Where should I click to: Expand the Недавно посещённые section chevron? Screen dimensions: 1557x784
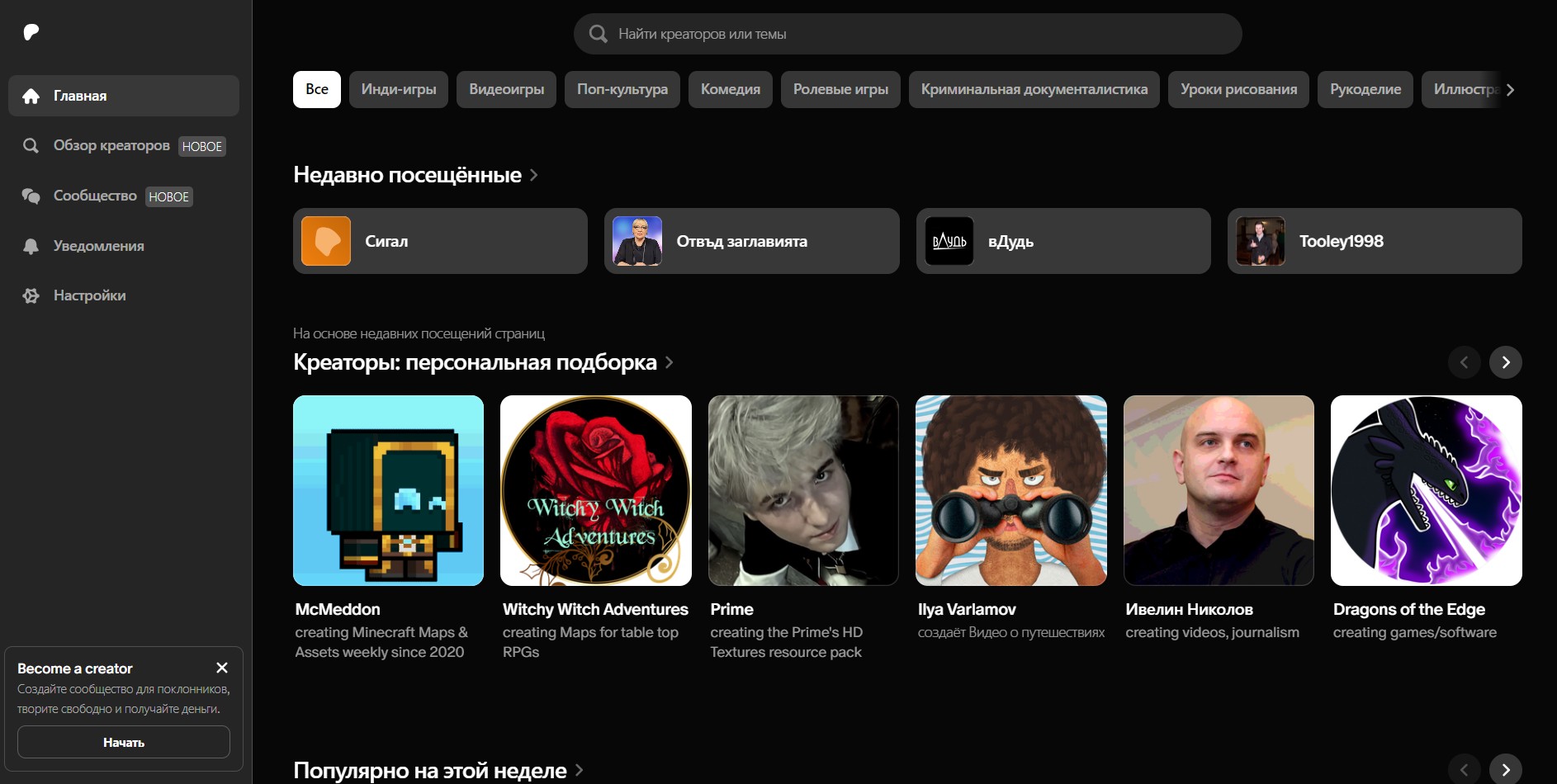point(534,175)
